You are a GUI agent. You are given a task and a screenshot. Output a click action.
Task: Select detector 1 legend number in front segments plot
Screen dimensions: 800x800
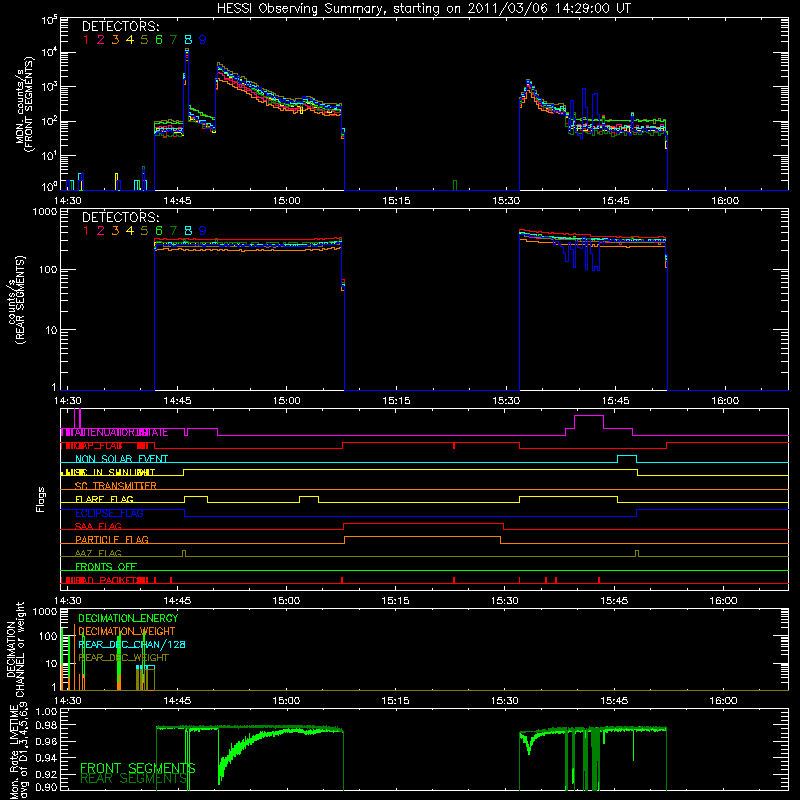click(x=86, y=40)
